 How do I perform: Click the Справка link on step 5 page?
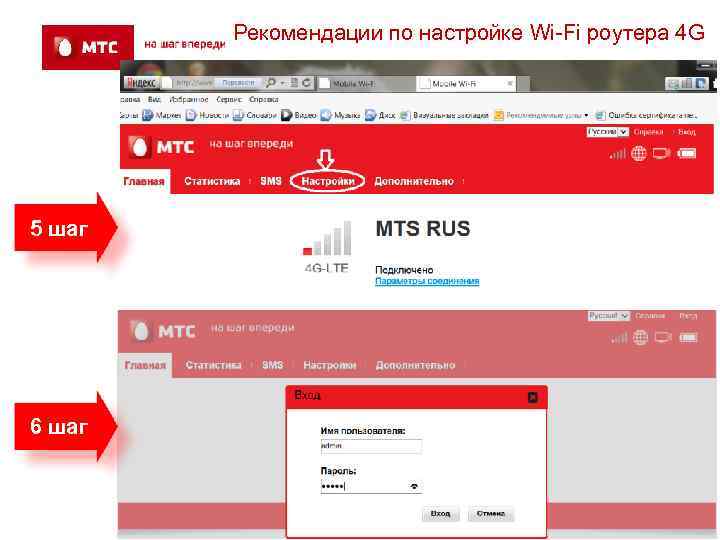648,132
